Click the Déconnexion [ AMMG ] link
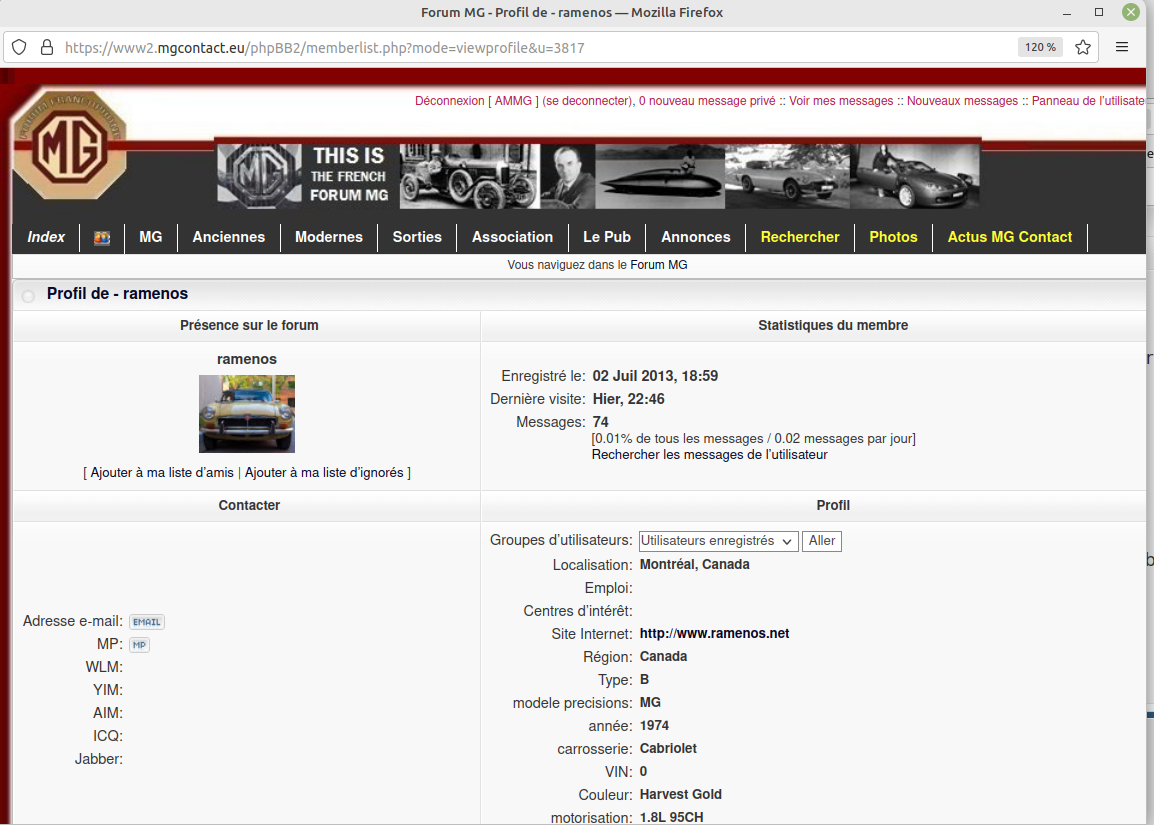This screenshot has height=825, width=1154. pos(523,101)
